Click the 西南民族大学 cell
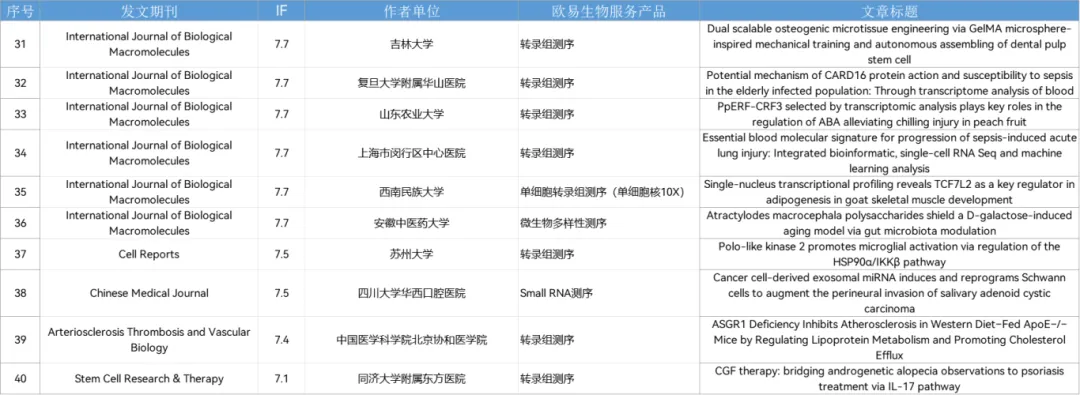This screenshot has width=1080, height=395. (411, 192)
